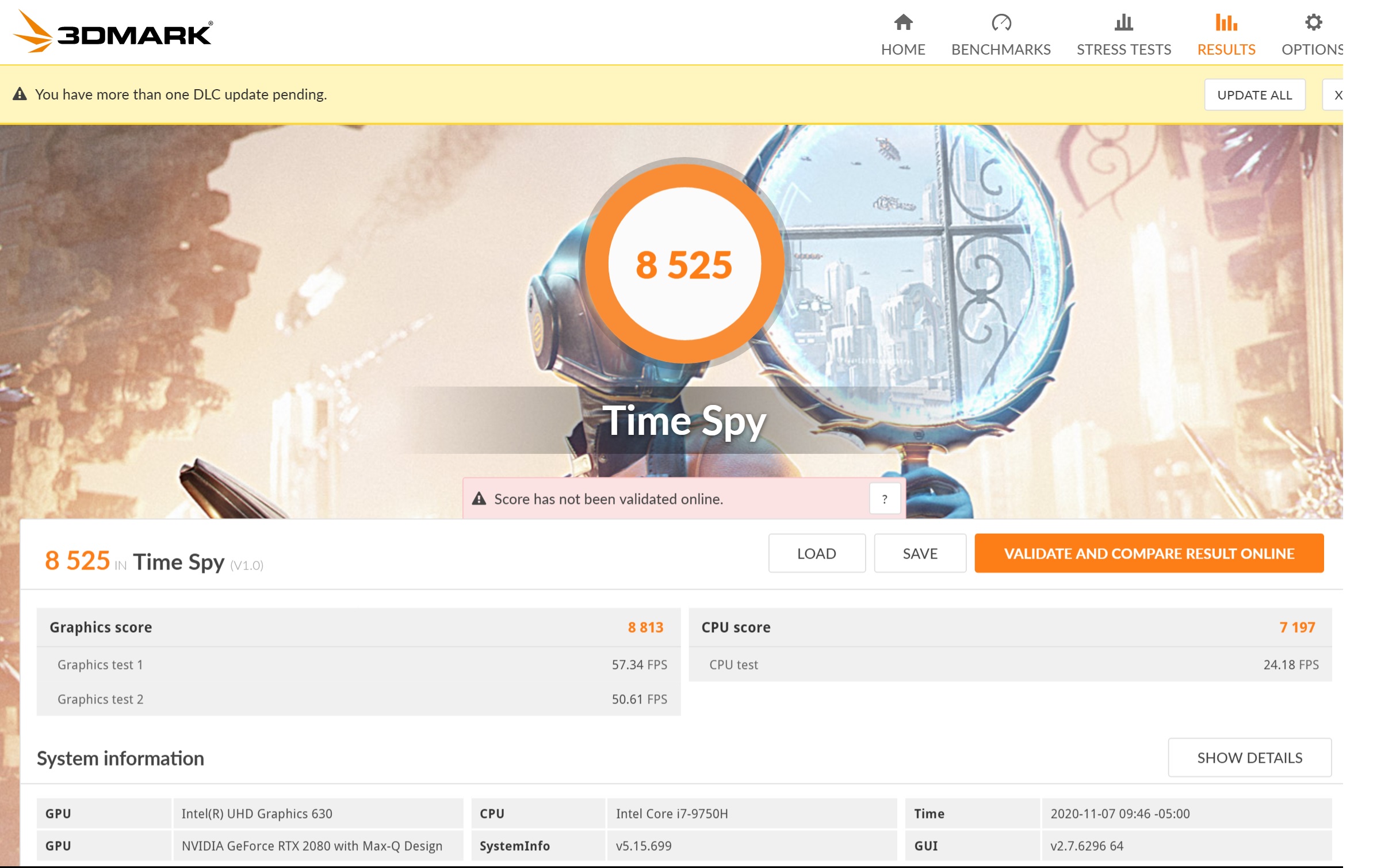The image size is (1377, 868).
Task: Click the 3DMark logo
Action: (113, 32)
